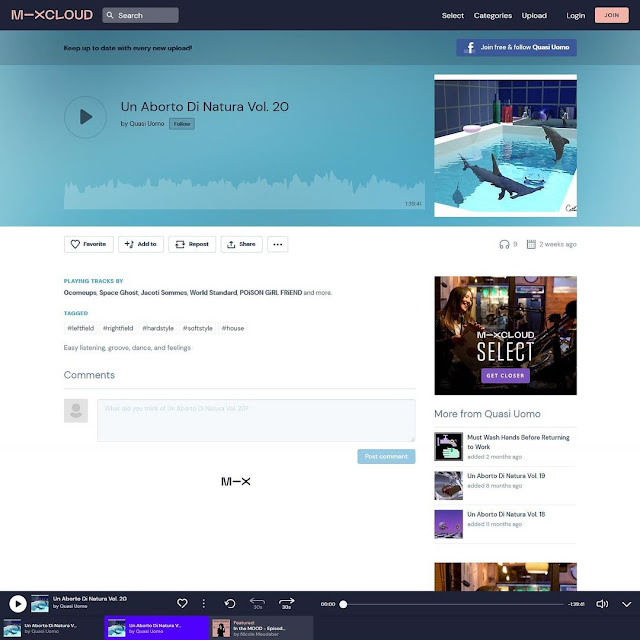Click the Add to button
This screenshot has height=640, width=640.
[141, 244]
